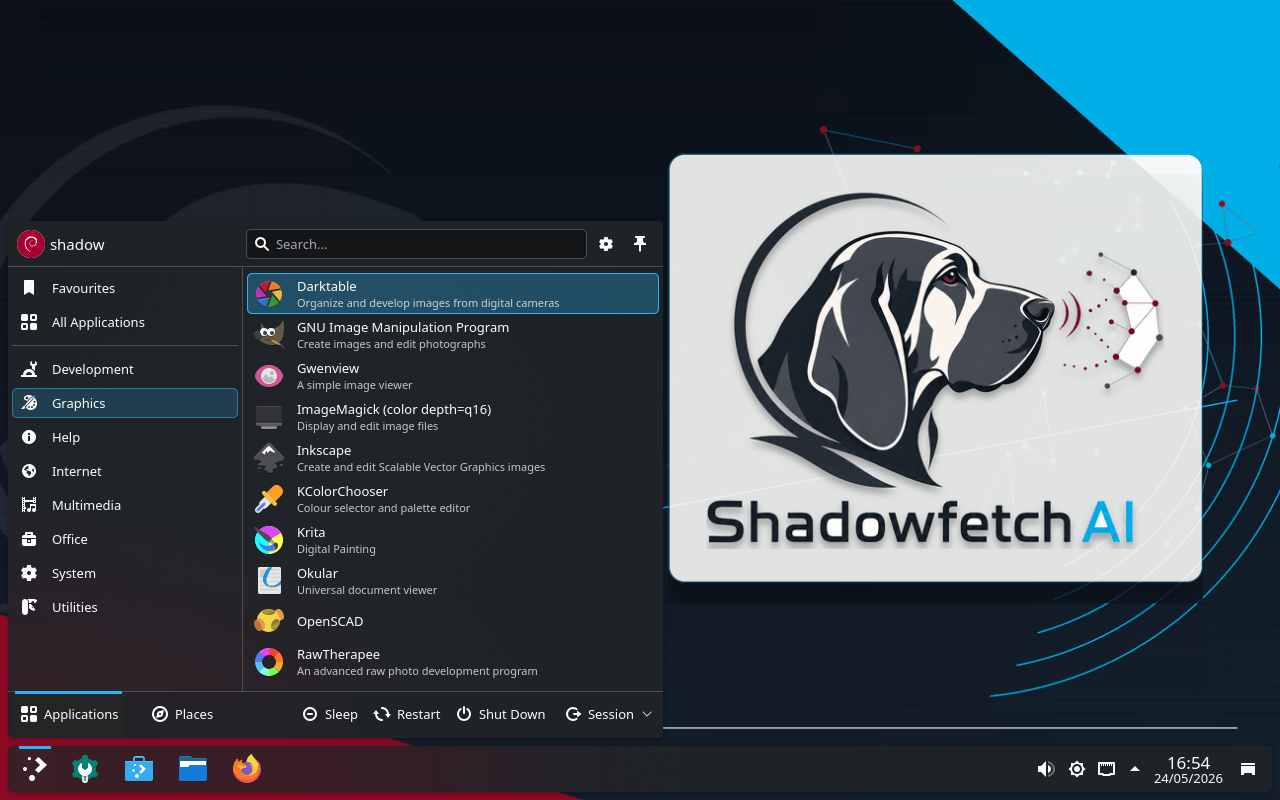Open the System category
Image resolution: width=1280 pixels, height=800 pixels.
pyautogui.click(x=125, y=573)
